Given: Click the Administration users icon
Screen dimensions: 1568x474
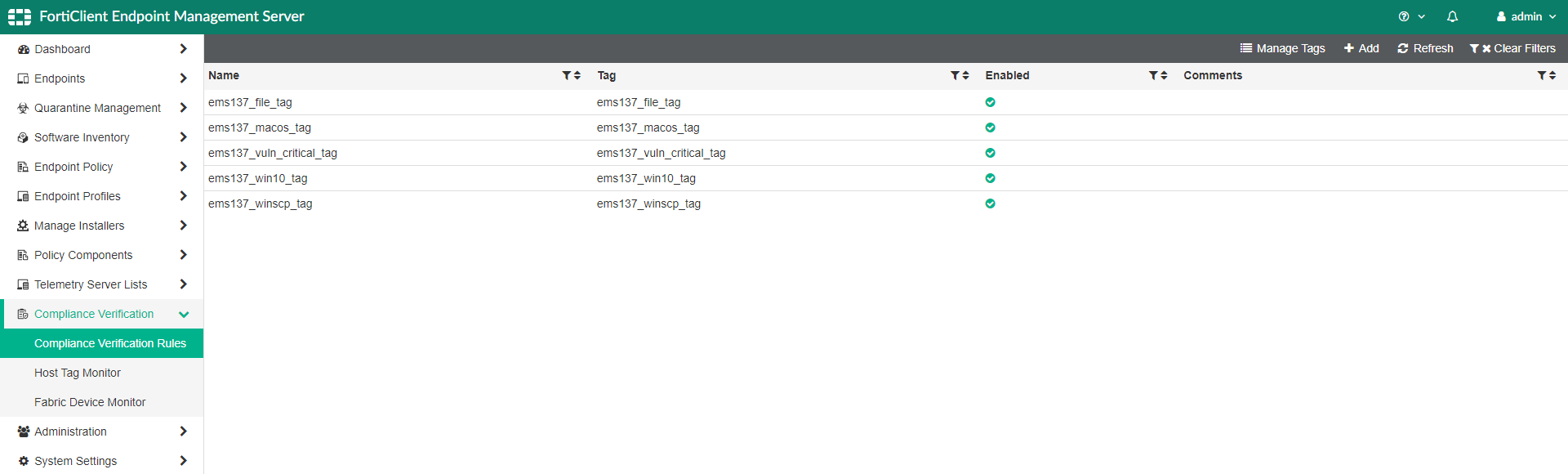Looking at the screenshot, I should coord(23,432).
